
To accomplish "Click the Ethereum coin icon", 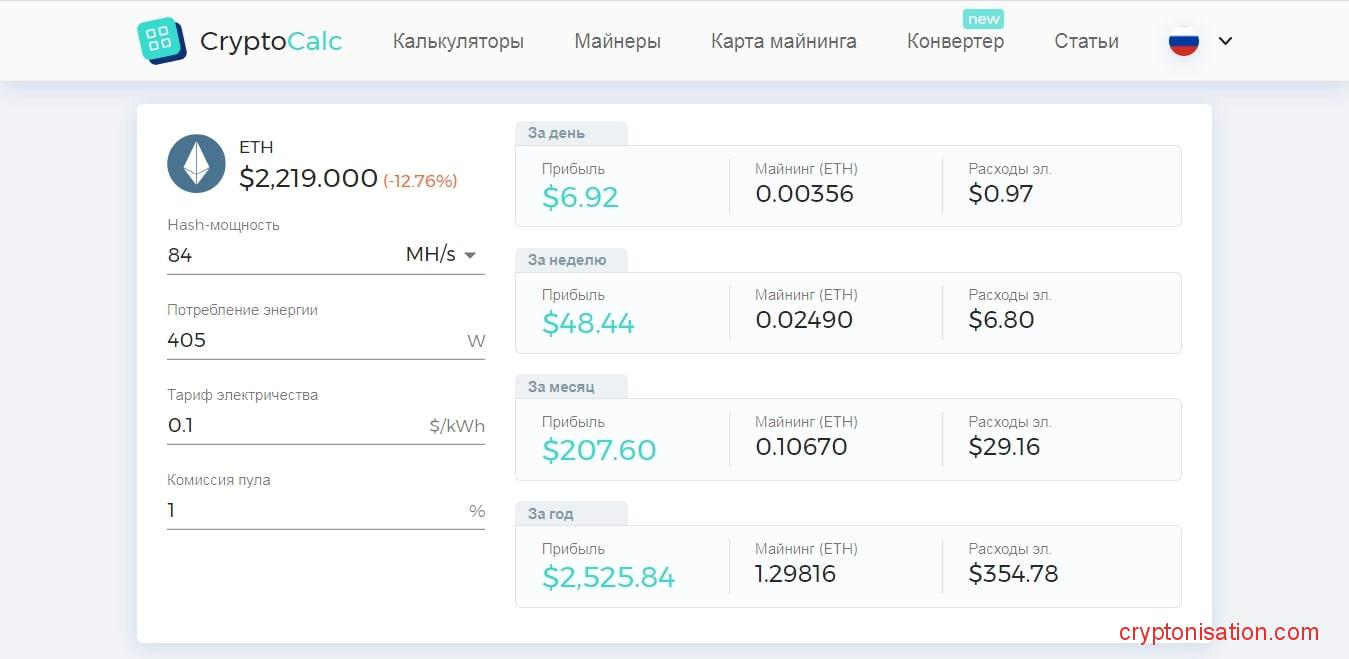I will tap(196, 163).
